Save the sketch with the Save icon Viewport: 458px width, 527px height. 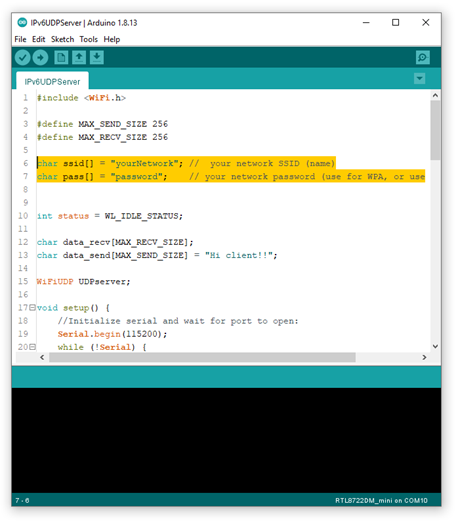[x=97, y=57]
